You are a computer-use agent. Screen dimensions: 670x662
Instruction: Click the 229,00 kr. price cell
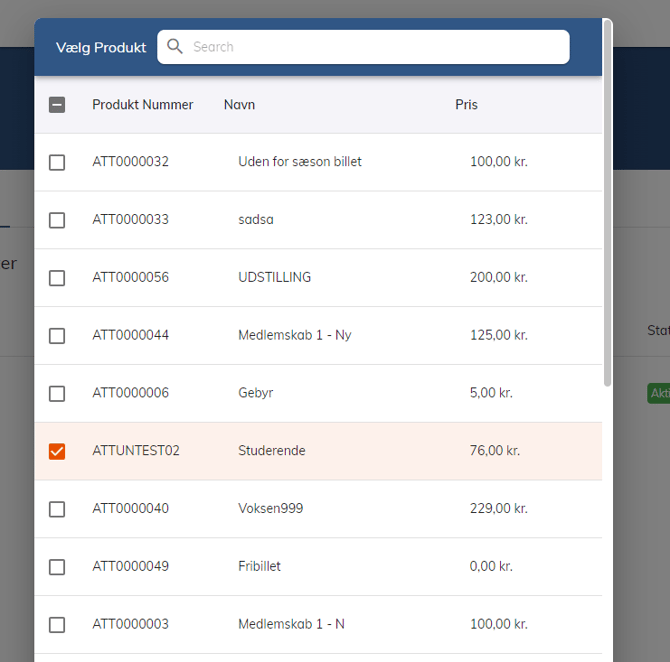[x=498, y=509]
